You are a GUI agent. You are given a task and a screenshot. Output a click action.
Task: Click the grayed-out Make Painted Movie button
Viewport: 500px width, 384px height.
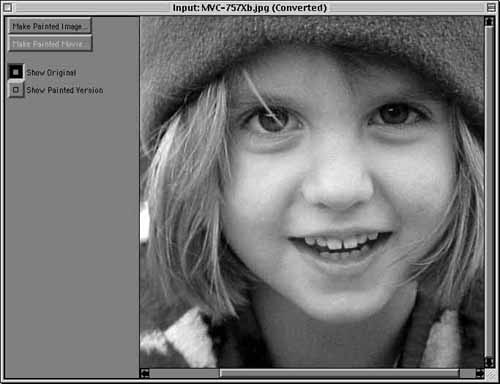[x=50, y=44]
